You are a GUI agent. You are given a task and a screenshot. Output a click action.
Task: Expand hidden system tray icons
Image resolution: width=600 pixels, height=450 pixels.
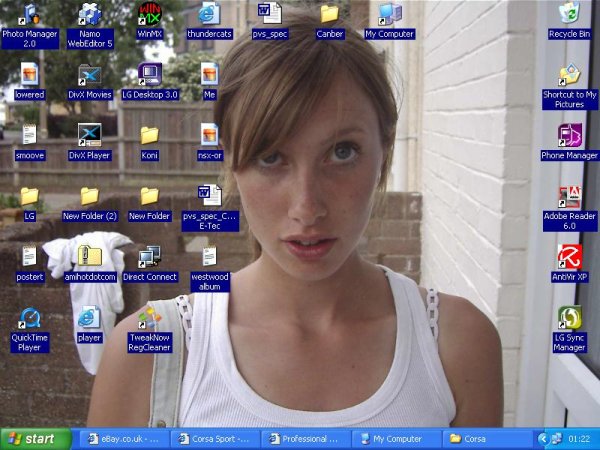[x=544, y=438]
